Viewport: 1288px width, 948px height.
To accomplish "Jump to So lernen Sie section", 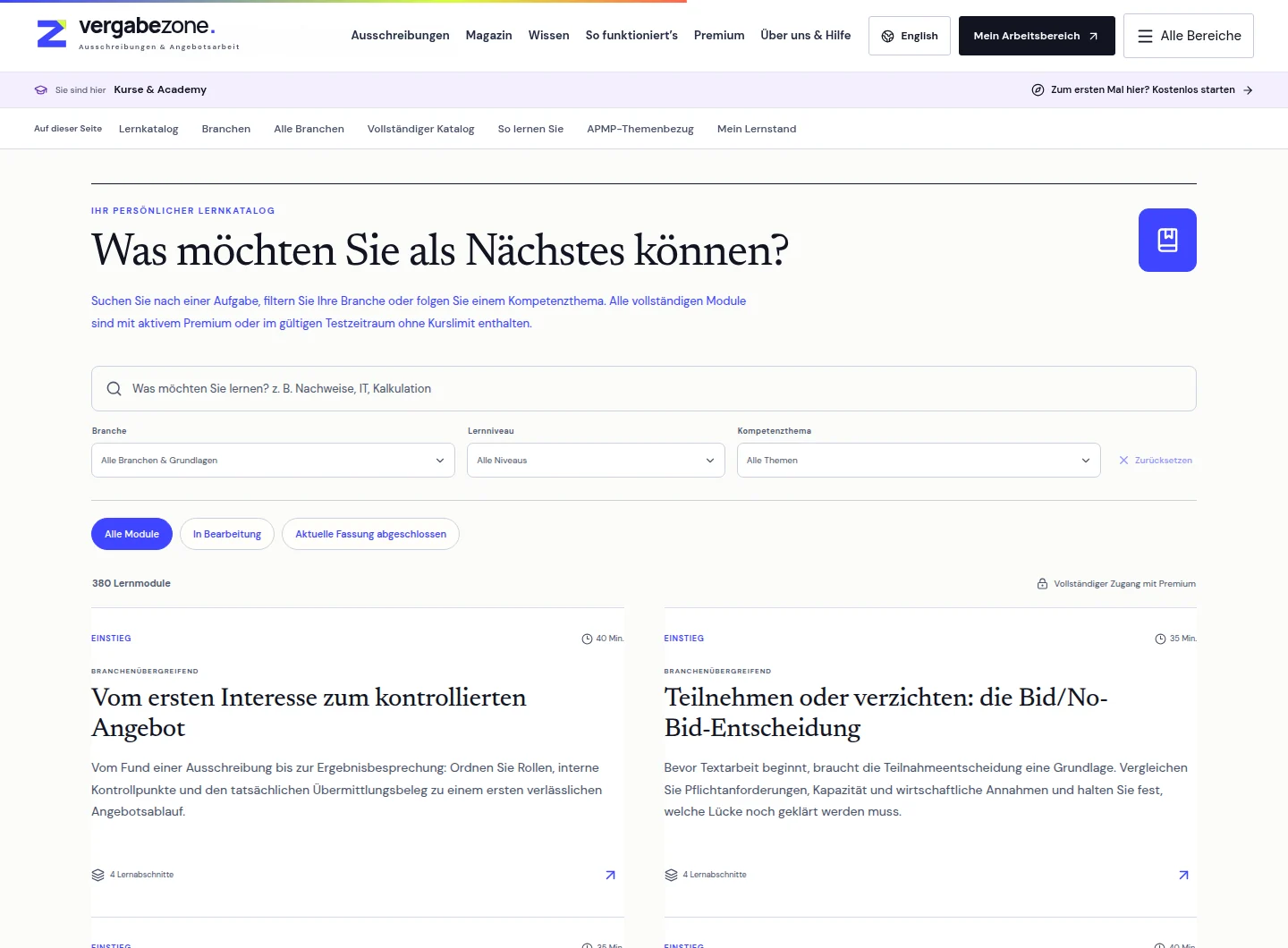I will point(530,129).
